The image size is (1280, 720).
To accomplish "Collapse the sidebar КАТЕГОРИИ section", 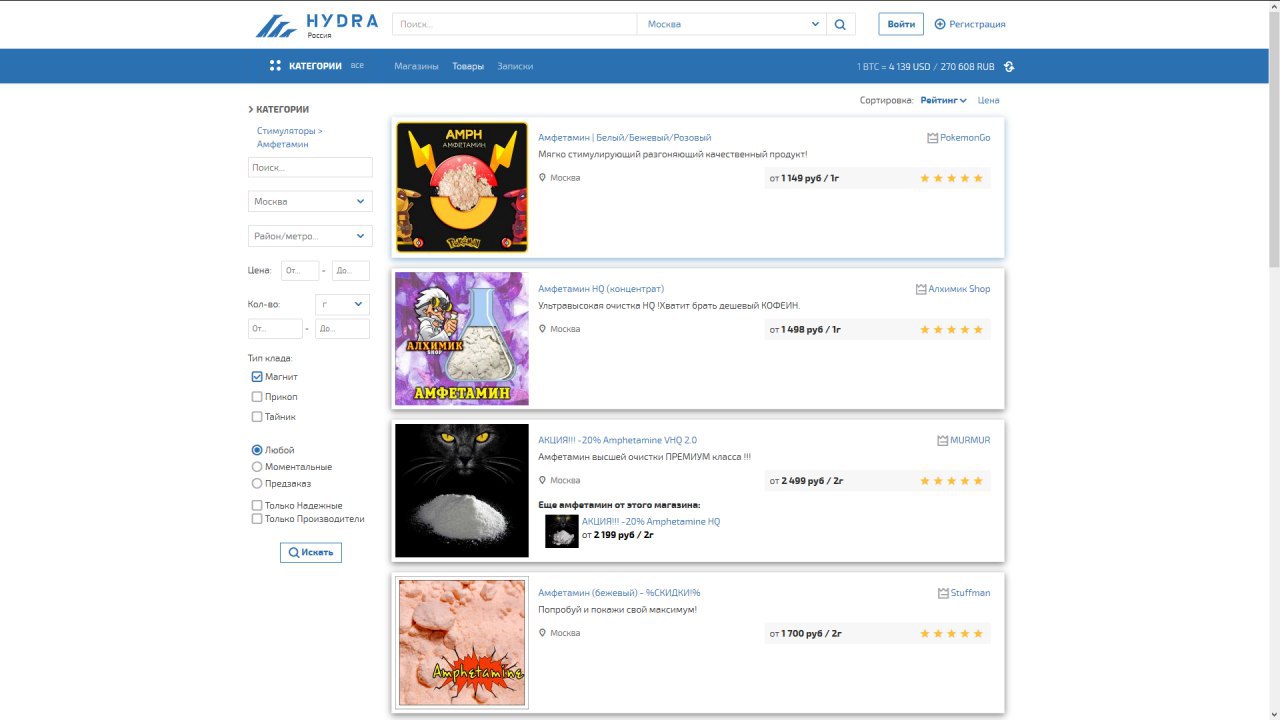I will pos(279,110).
